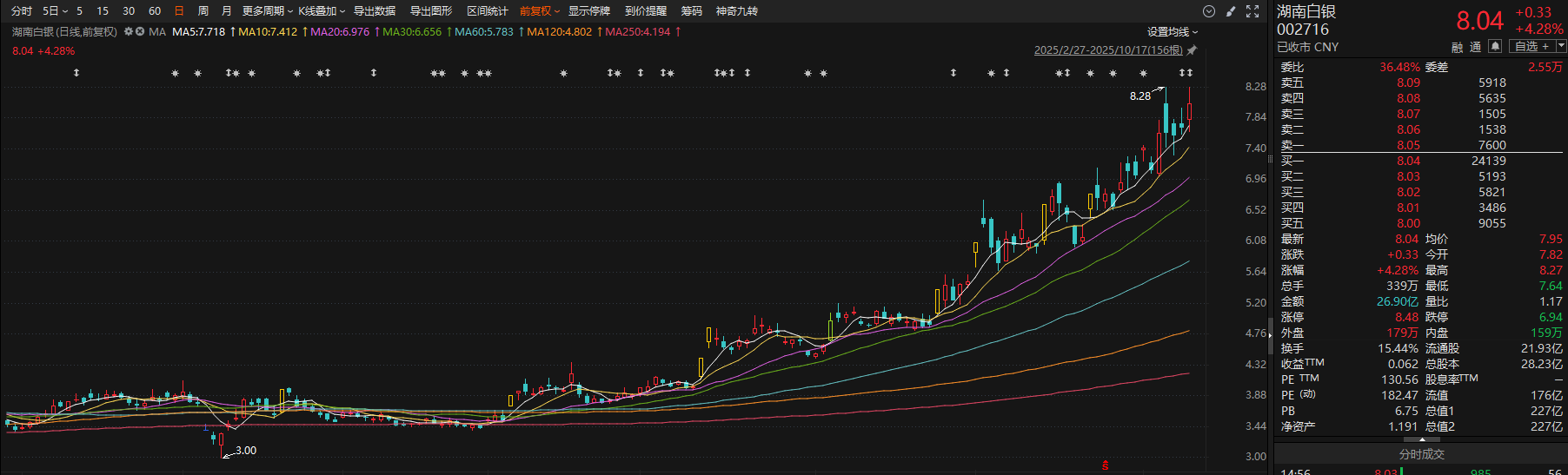The width and height of the screenshot is (1568, 475).
Task: Click the price alert bell icon
Action: point(1495,47)
